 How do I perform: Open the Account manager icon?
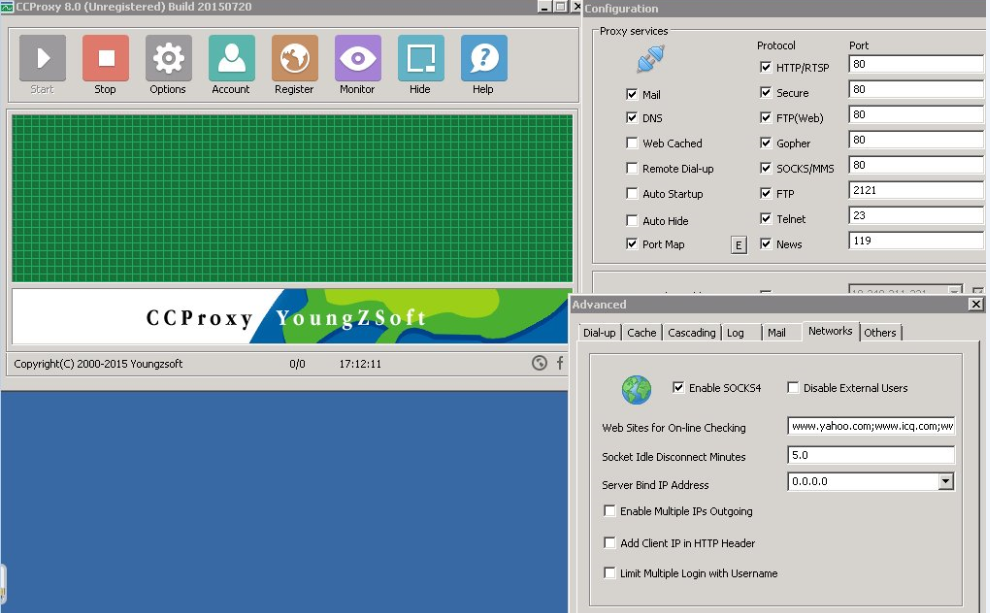click(x=232, y=58)
